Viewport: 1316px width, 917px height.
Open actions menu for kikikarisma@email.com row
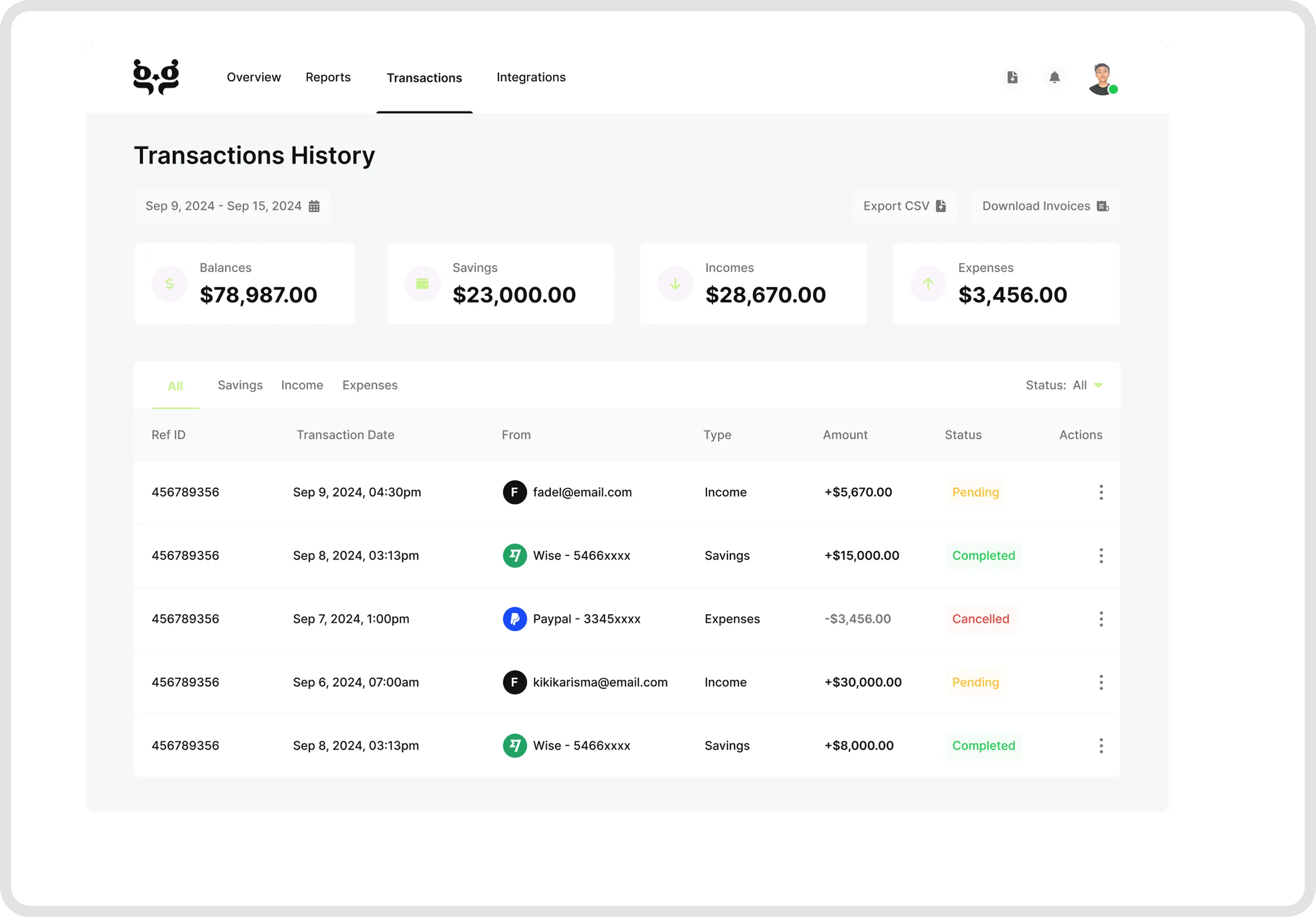tap(1100, 683)
